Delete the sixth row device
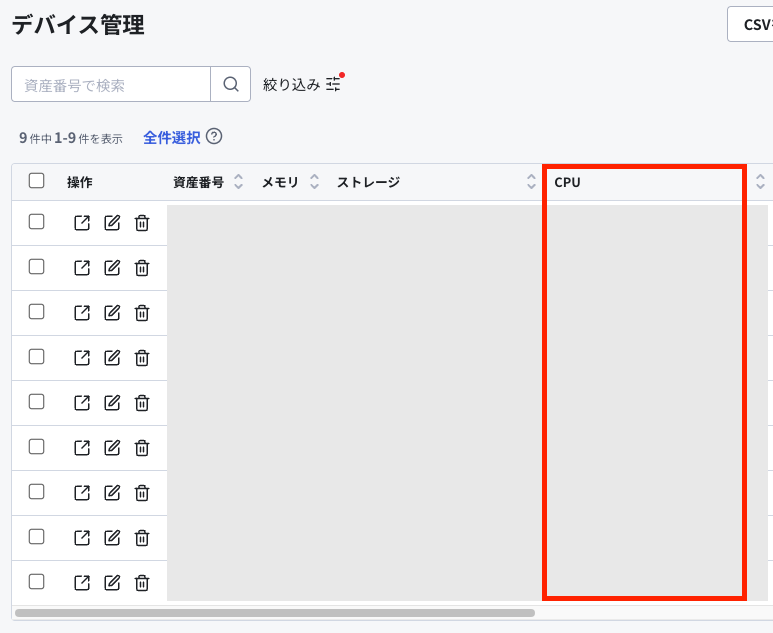The height and width of the screenshot is (633, 773). coord(142,448)
